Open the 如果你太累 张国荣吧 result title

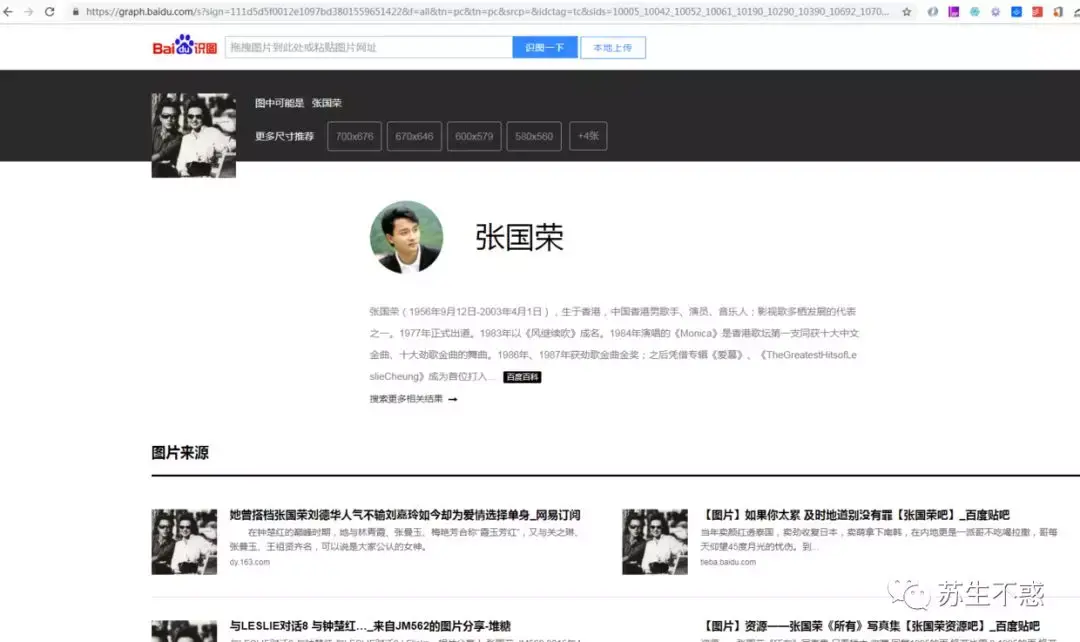855,515
